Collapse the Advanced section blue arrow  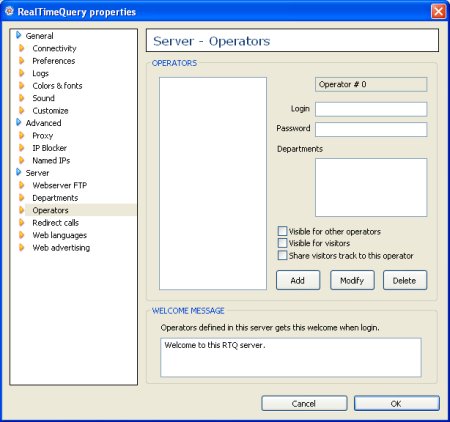click(x=19, y=123)
